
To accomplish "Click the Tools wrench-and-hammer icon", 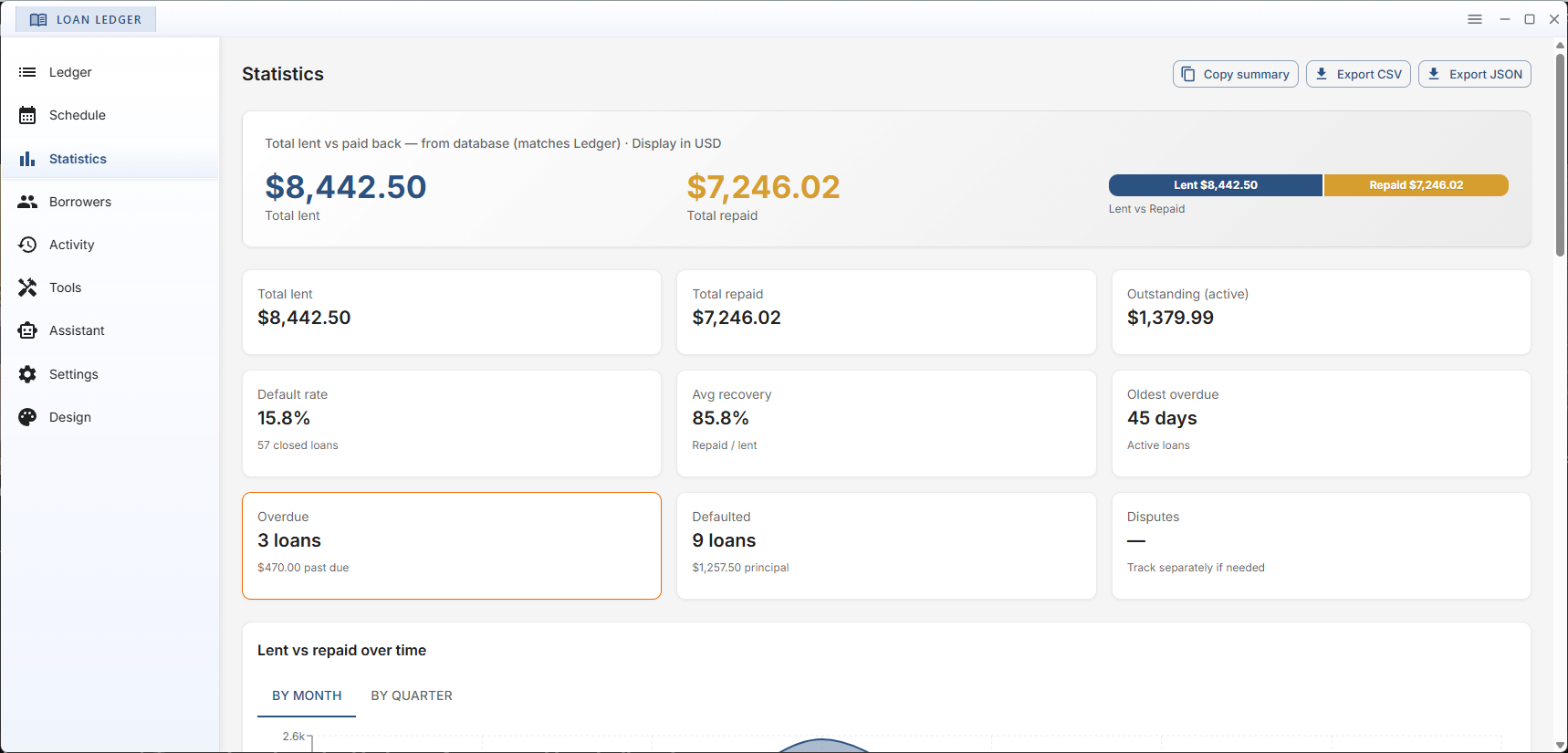I will pos(27,288).
